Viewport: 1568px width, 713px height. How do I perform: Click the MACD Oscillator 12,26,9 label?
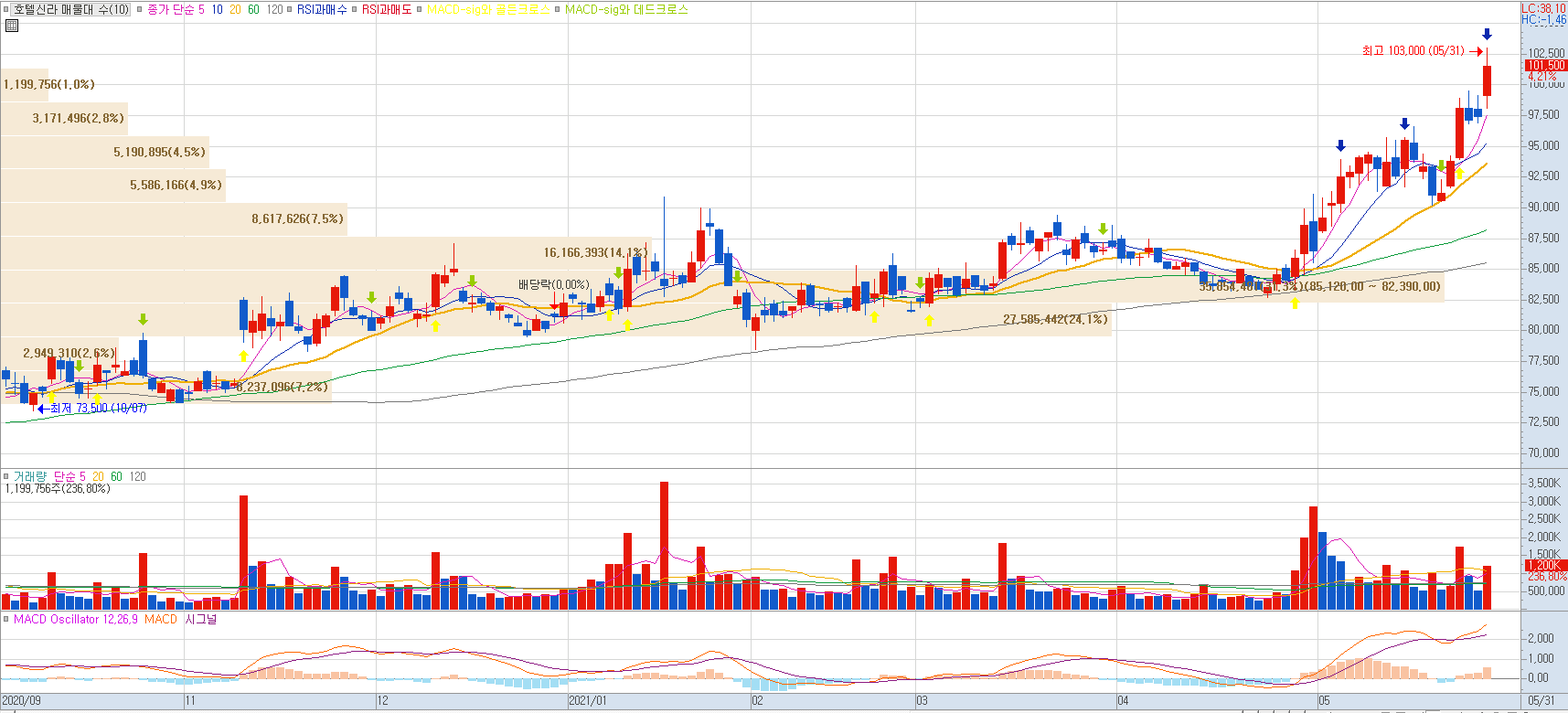76,619
